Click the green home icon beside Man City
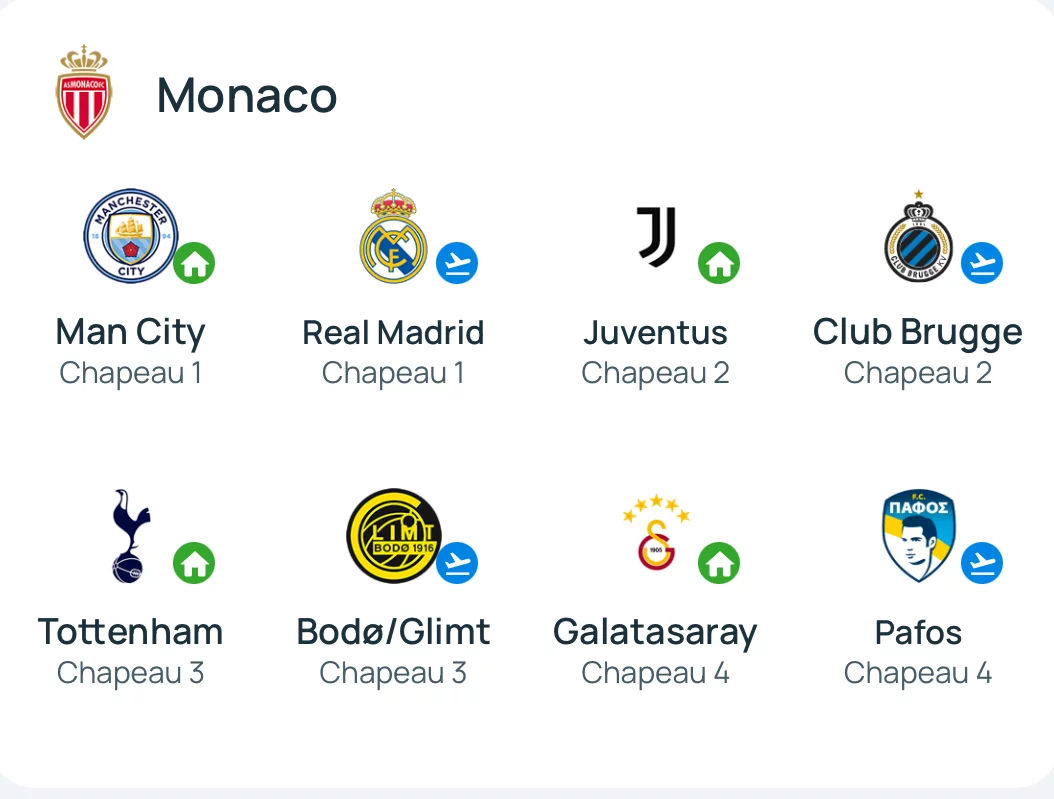Viewport: 1054px width, 799px height. click(194, 263)
